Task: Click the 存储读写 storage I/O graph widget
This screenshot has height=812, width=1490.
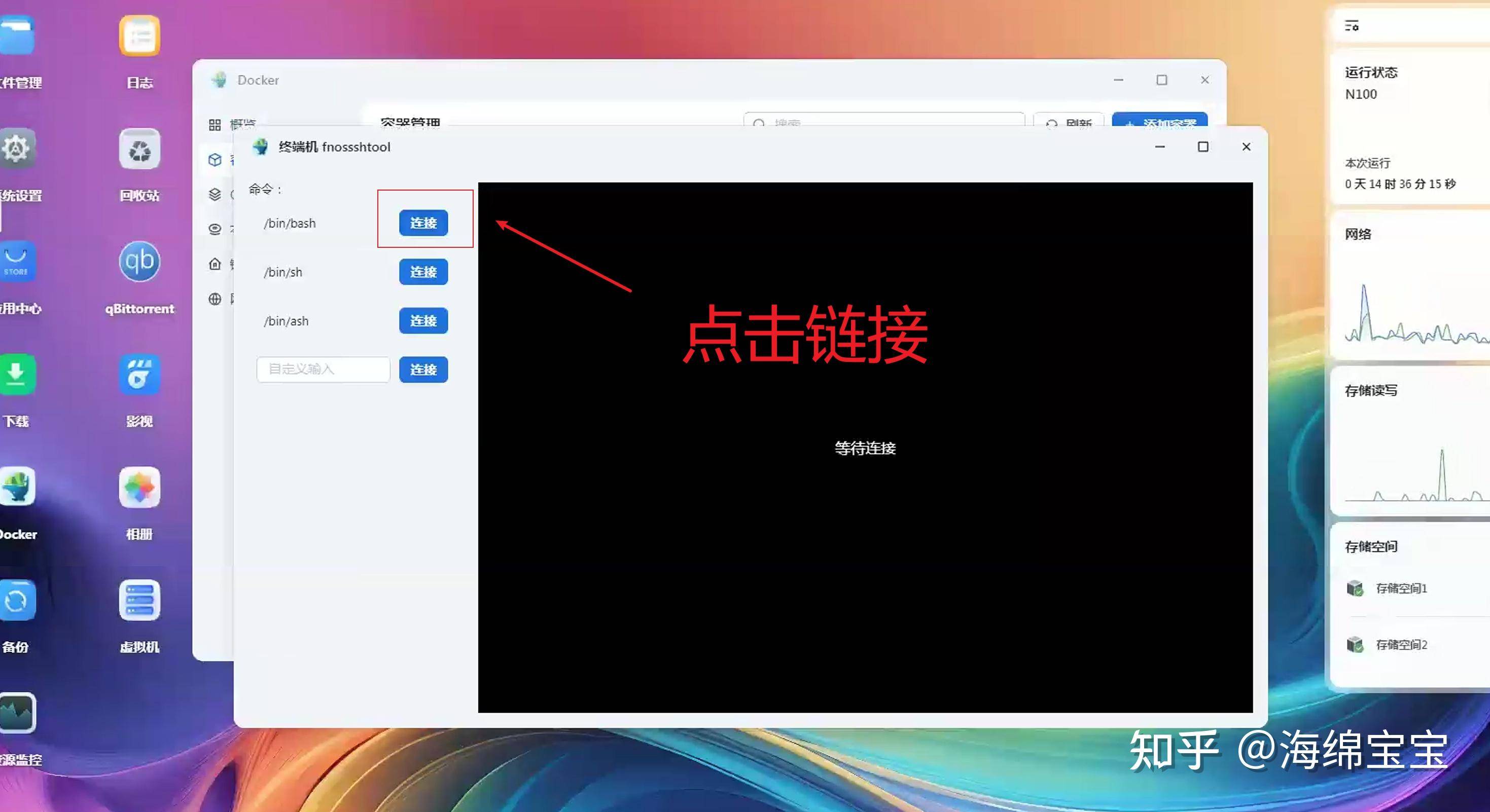Action: [x=1411, y=441]
